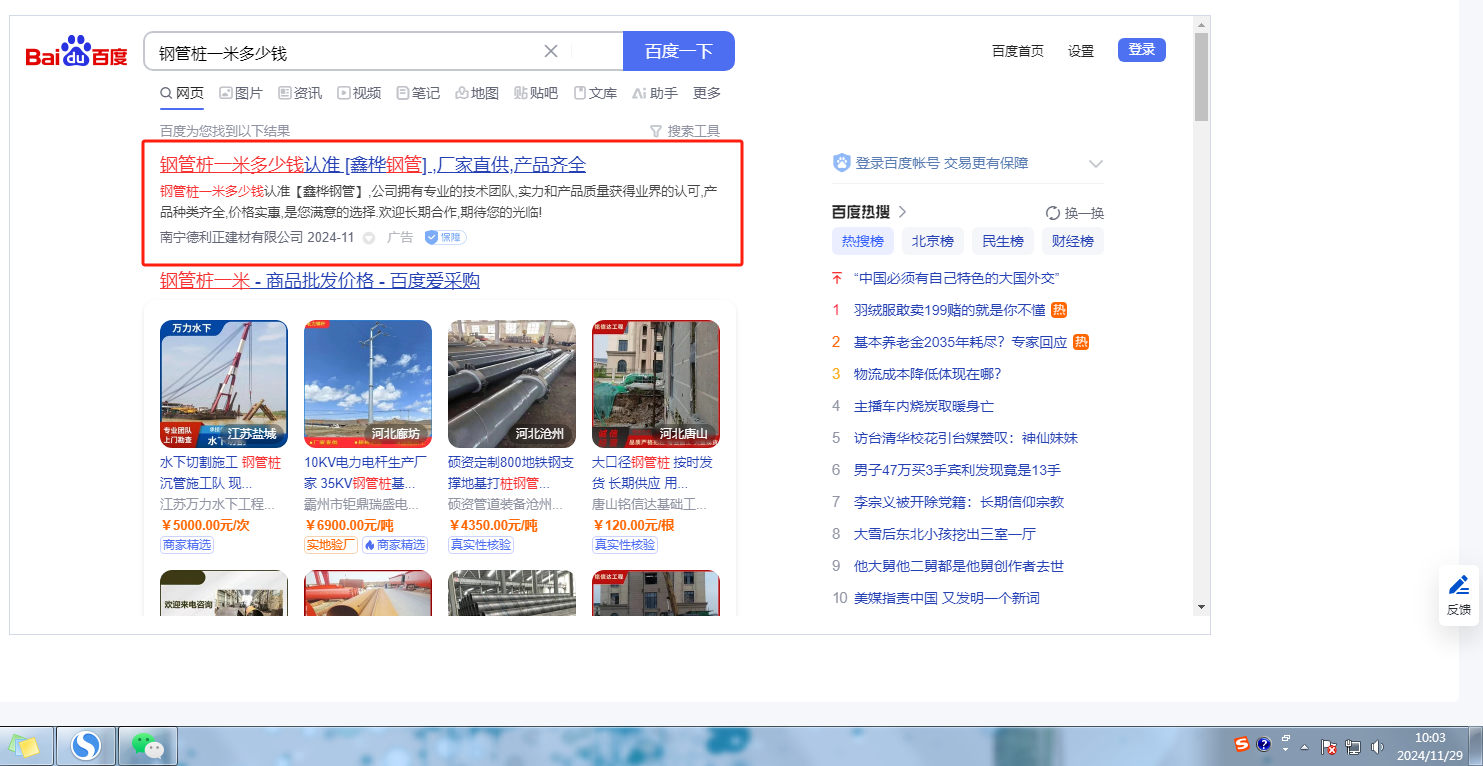
Task: Open hot search 李宗义被开除党籍
Action: point(959,502)
